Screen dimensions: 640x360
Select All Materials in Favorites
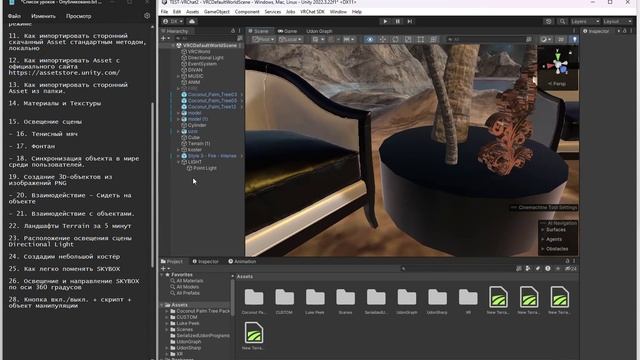tap(189, 281)
